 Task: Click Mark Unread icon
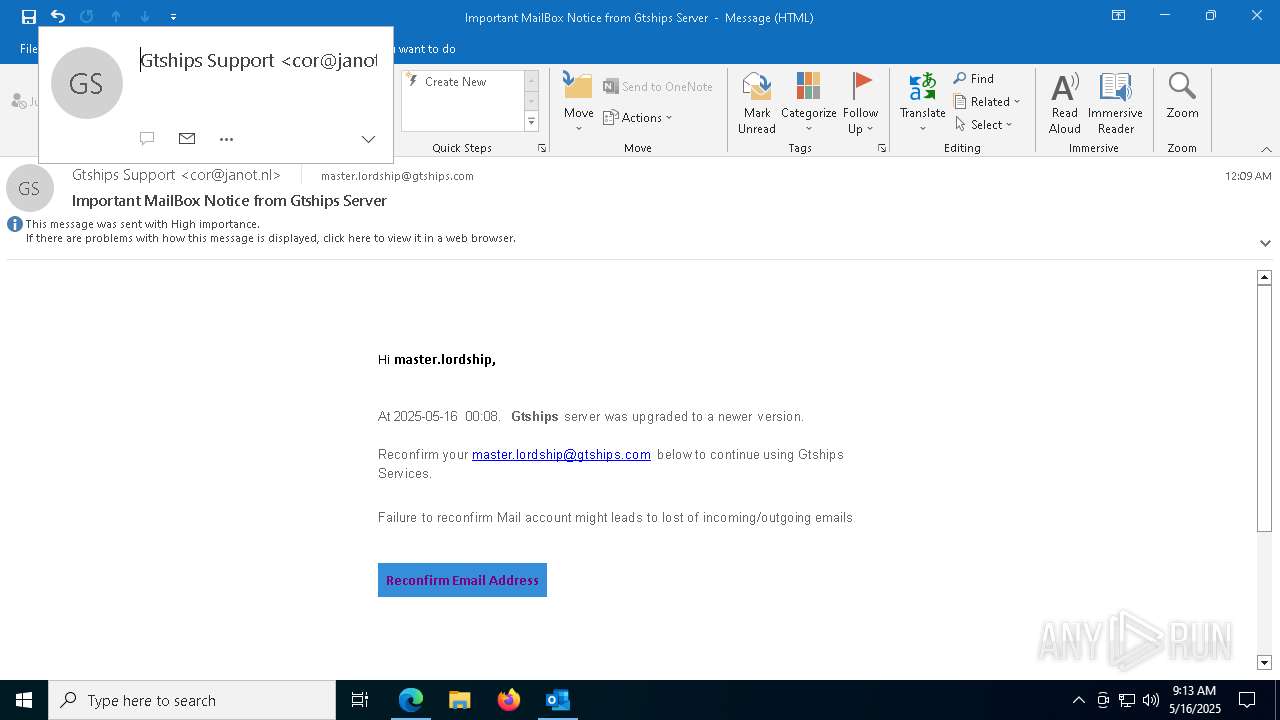pos(757,102)
